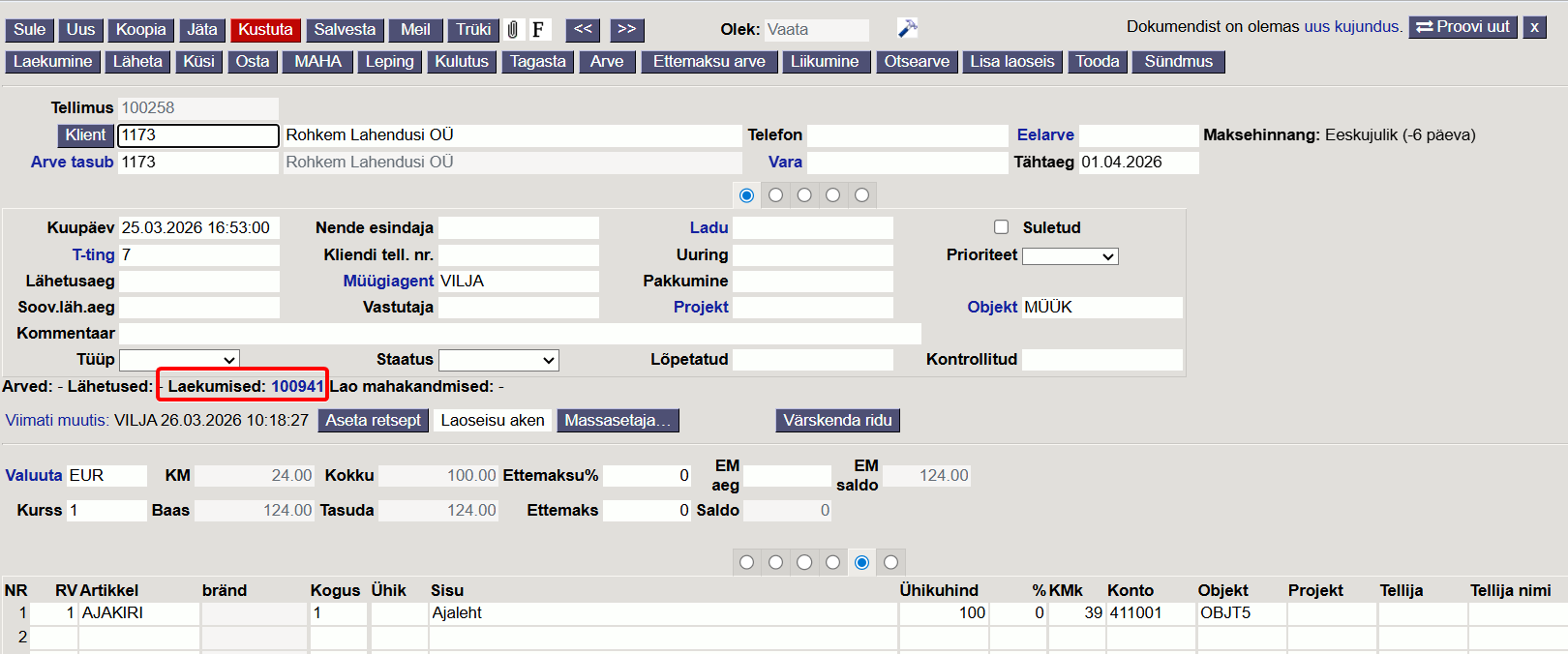Go to next document with >> button

click(626, 30)
